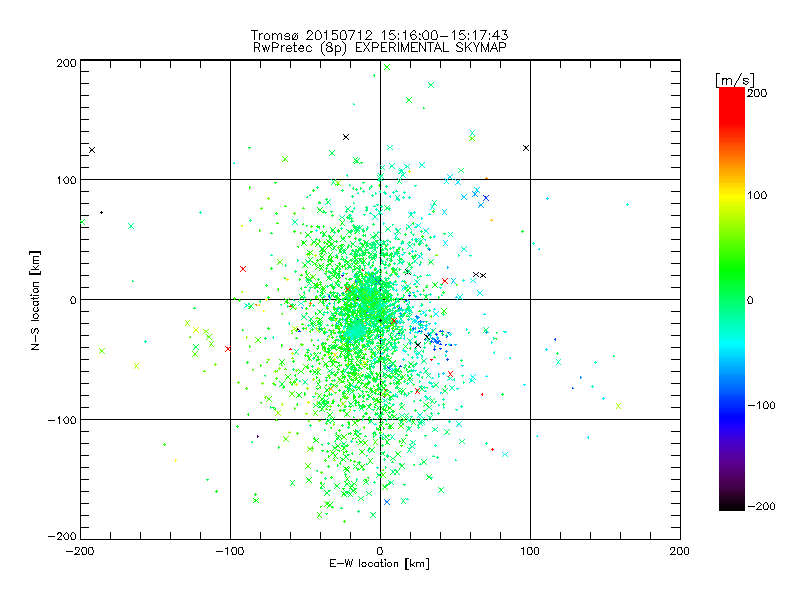The image size is (800, 600).
Task: Click the -200 tick label on the N-S axis
Action: point(62,536)
